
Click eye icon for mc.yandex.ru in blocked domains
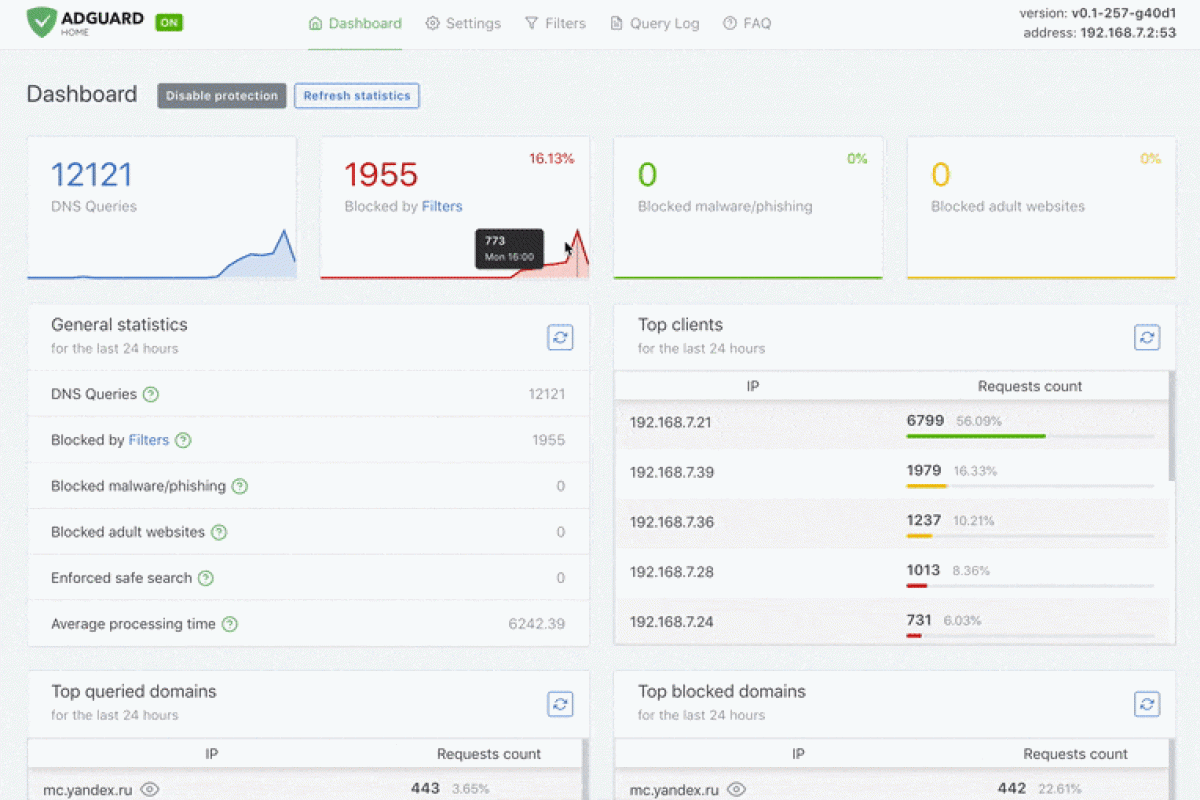click(737, 789)
